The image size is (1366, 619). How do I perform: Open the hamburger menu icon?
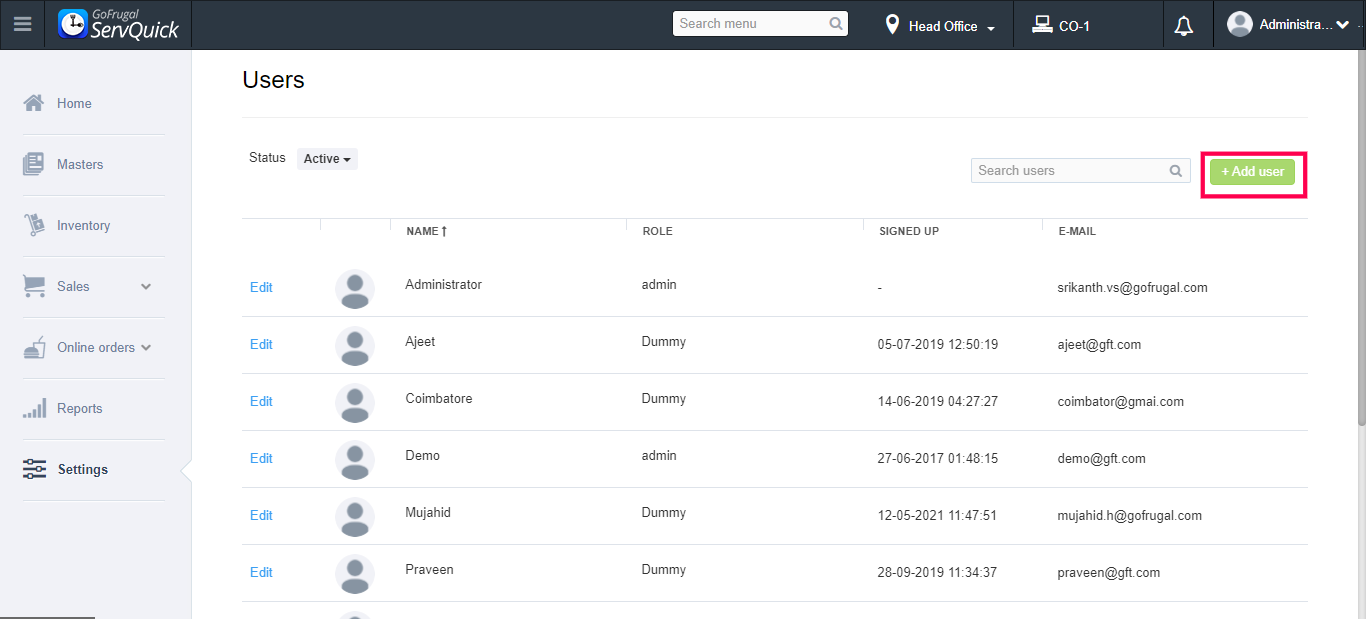[x=22, y=24]
